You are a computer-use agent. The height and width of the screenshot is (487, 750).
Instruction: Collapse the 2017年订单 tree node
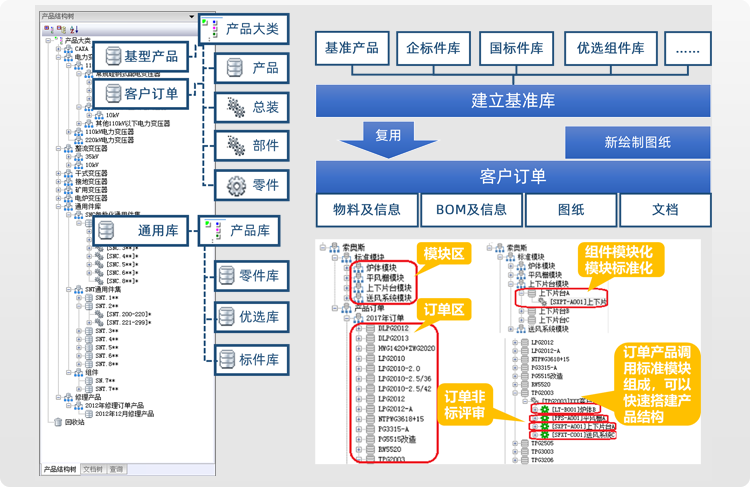pyautogui.click(x=347, y=317)
